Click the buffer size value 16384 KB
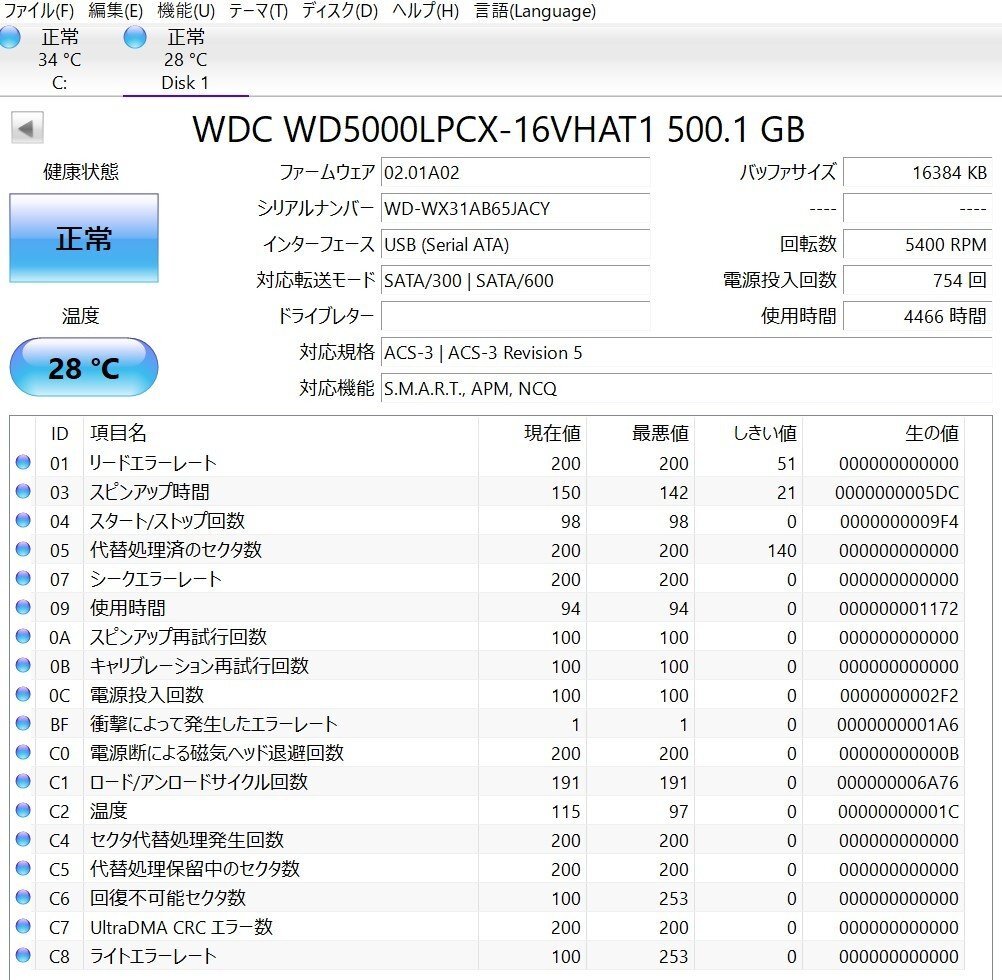Screen dimensions: 1002x980 point(918,172)
